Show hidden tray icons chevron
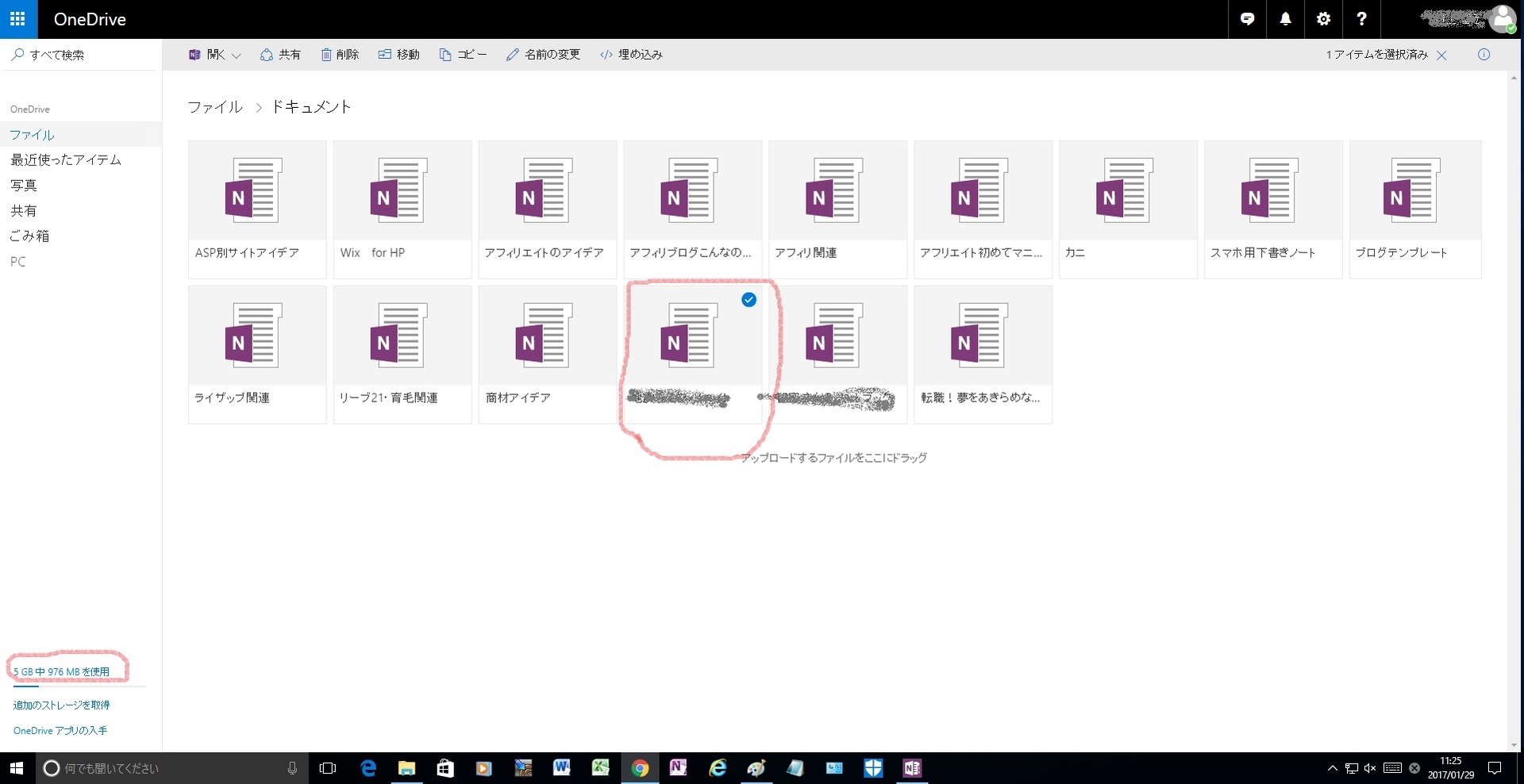 1332,768
